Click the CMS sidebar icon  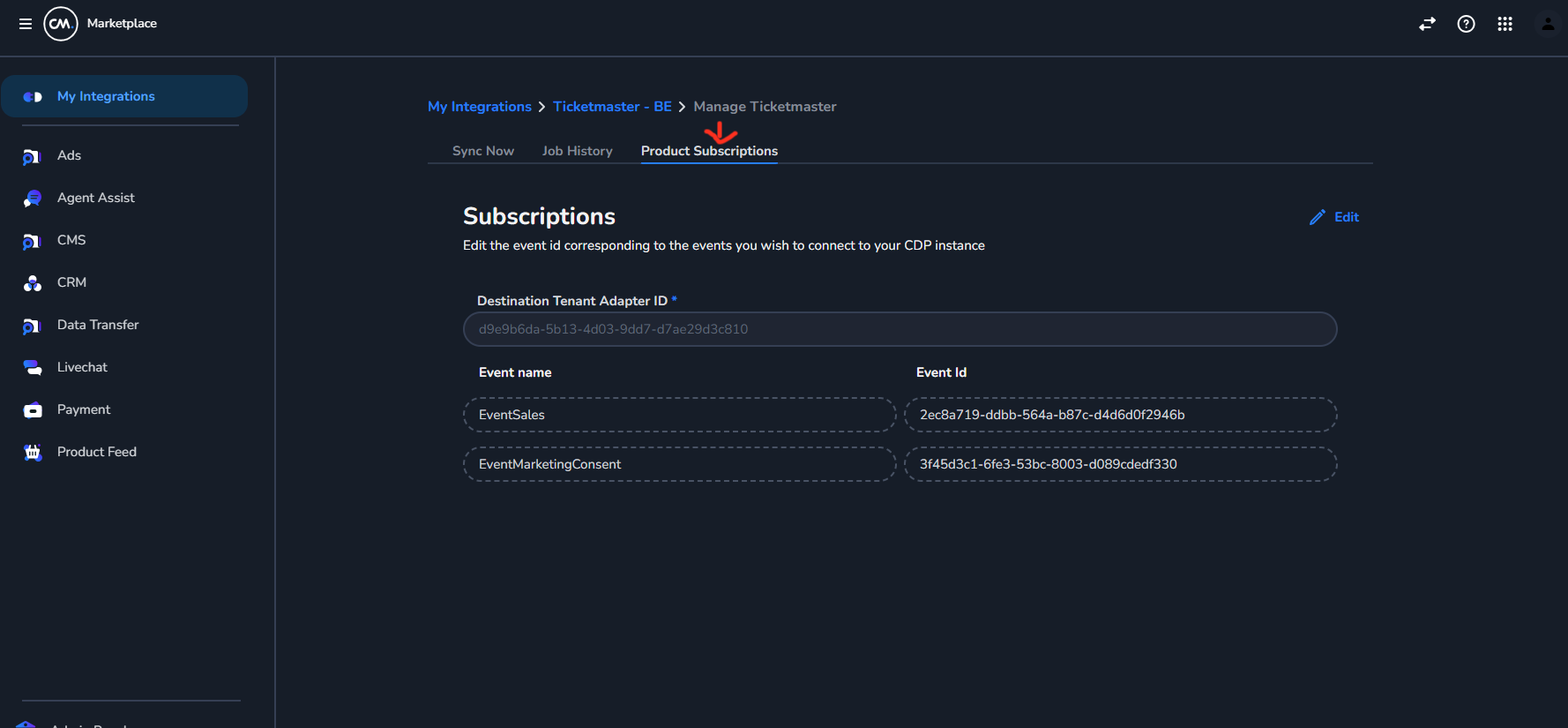click(x=32, y=241)
